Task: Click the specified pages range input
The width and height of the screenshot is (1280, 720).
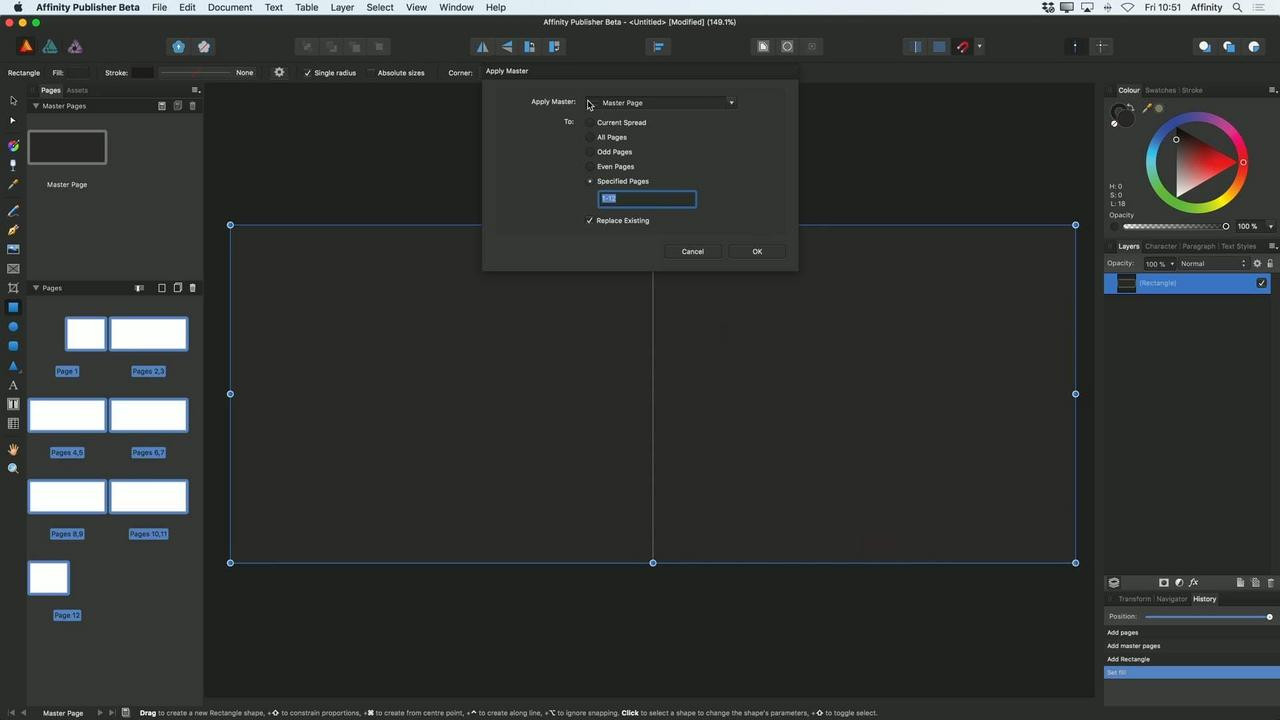Action: (647, 198)
